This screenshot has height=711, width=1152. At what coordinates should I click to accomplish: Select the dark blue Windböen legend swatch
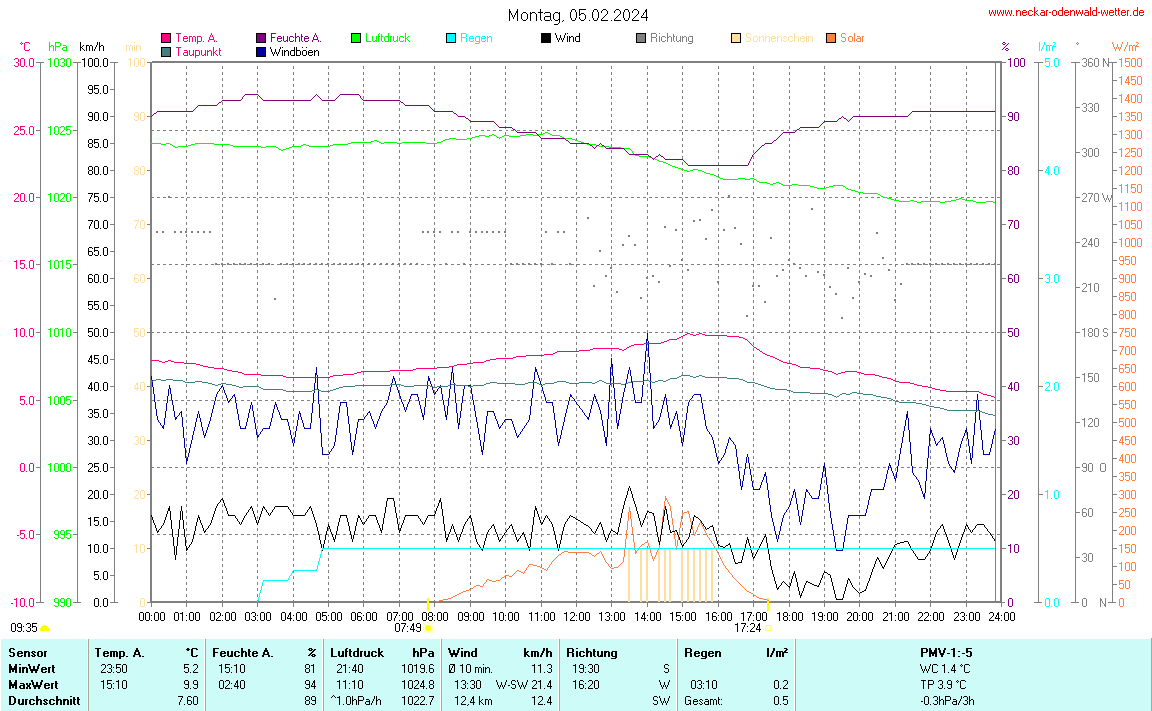pyautogui.click(x=261, y=51)
